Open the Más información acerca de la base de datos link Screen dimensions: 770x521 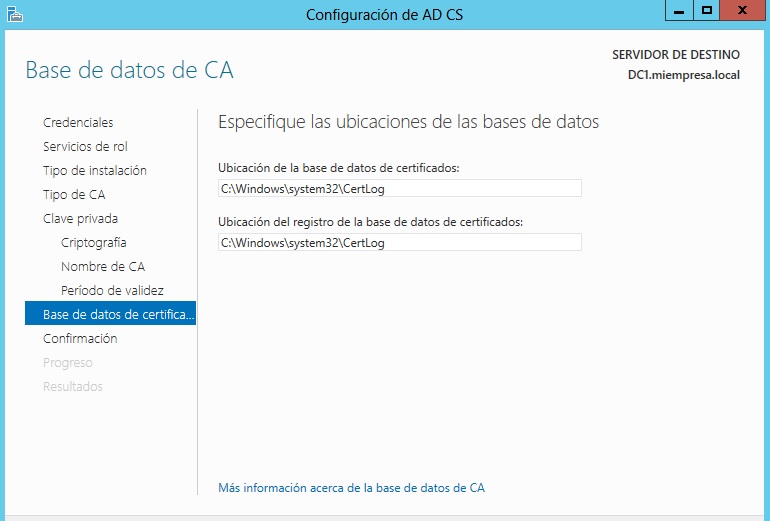coord(351,488)
